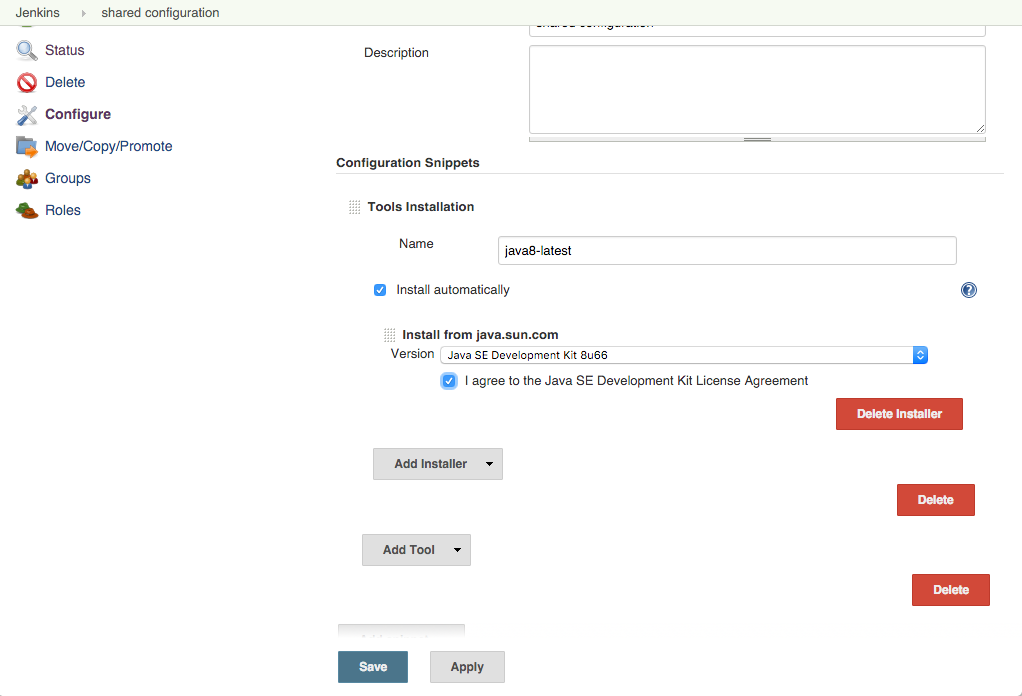
Task: Click the Move/Copy/Promote folder icon
Action: click(x=27, y=147)
